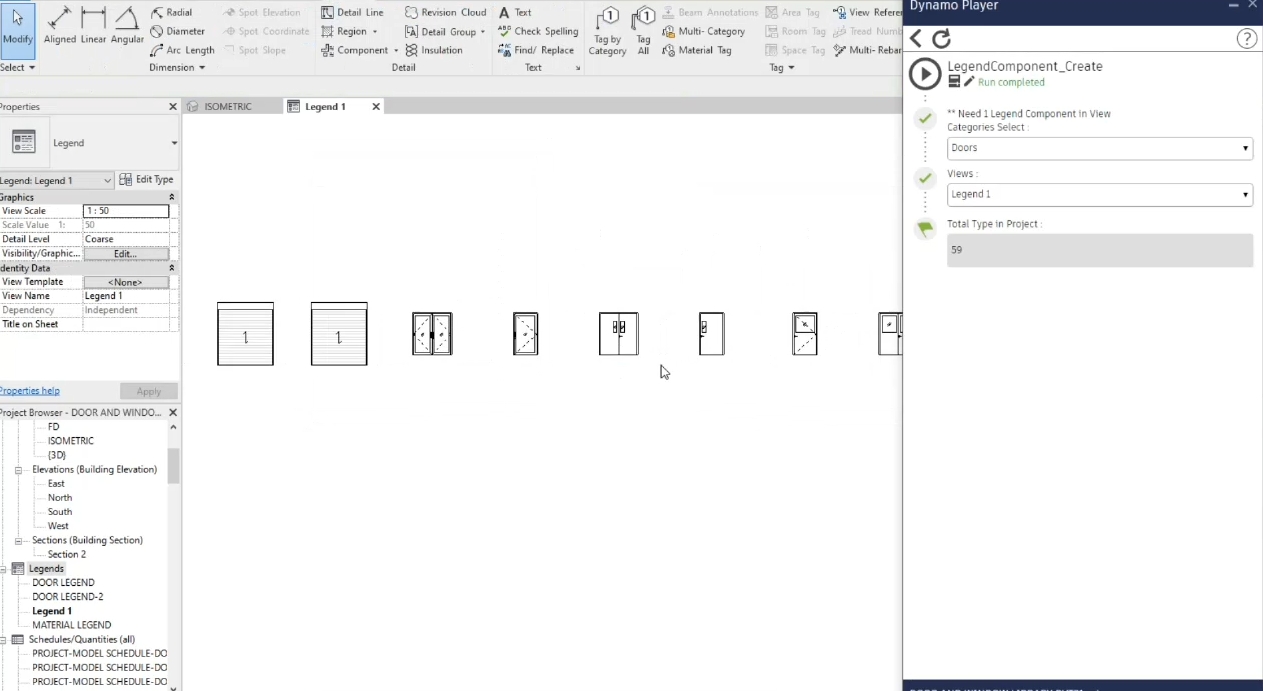Run the LegendComponent_Create script
This screenshot has height=691, width=1263.
pyautogui.click(x=925, y=74)
